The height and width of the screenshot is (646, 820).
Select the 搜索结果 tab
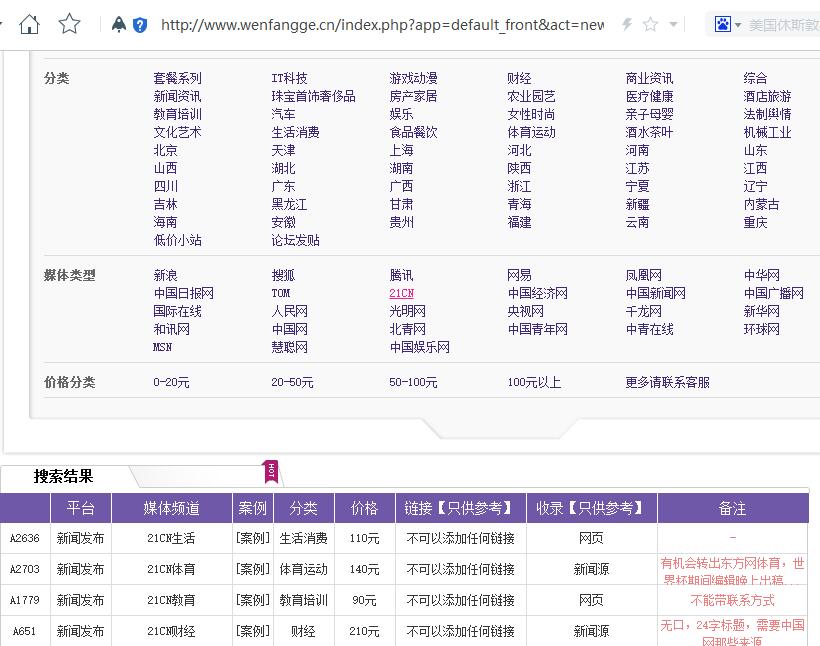coord(63,476)
